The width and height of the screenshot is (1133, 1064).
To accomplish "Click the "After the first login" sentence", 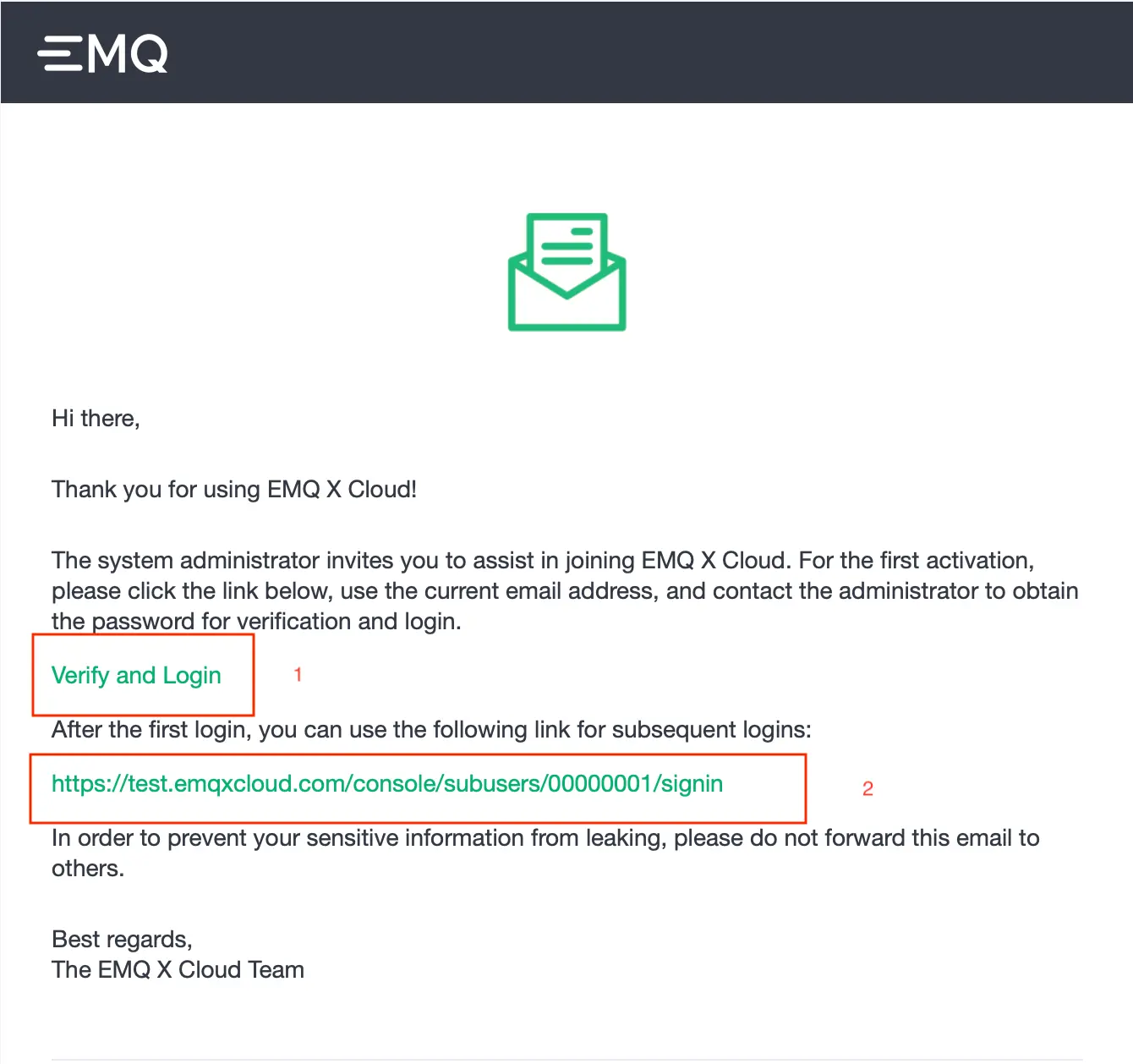I will click(431, 730).
